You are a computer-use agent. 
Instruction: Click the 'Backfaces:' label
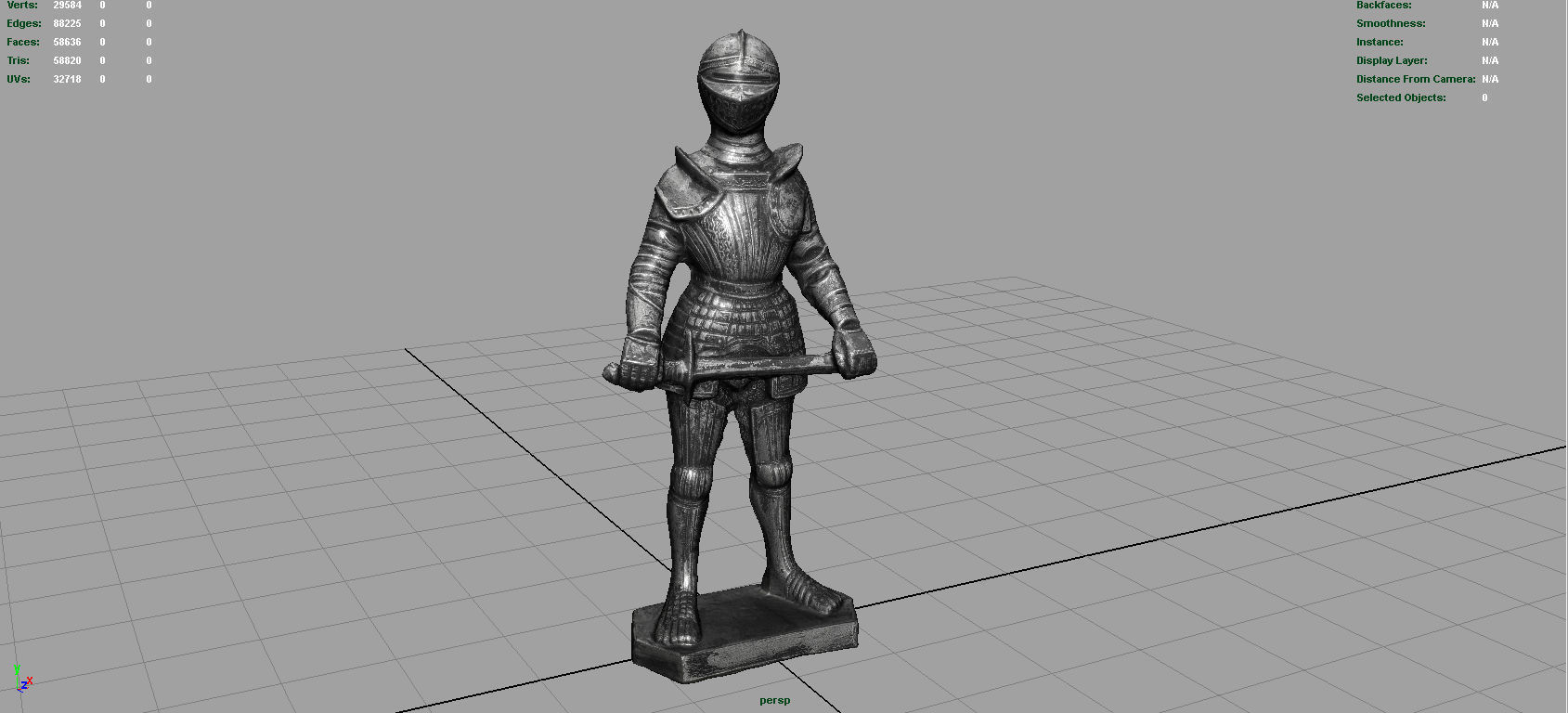(x=1384, y=5)
